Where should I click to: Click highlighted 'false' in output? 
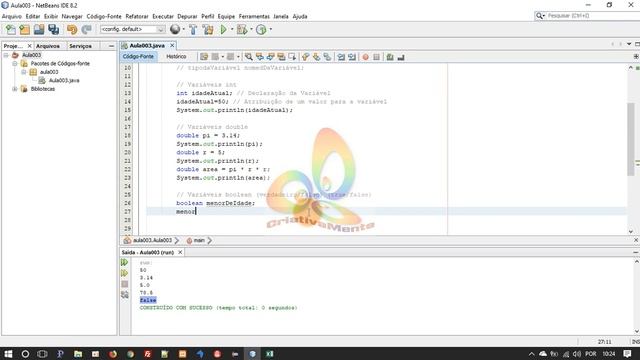coord(148,300)
